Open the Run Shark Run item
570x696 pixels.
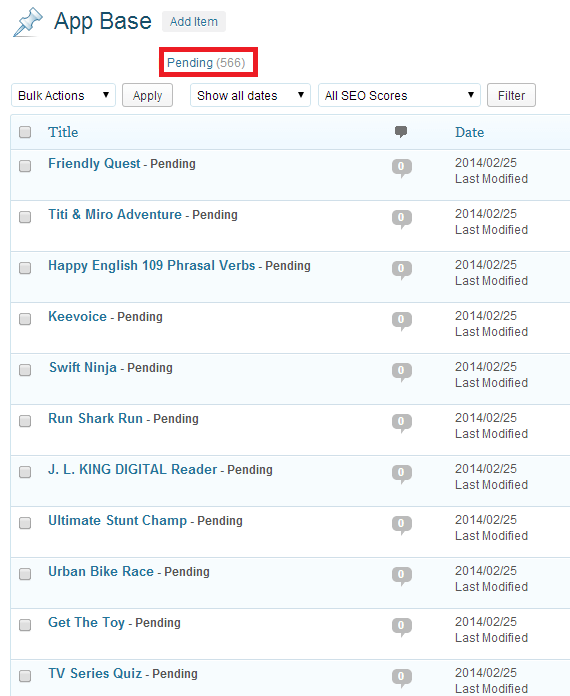coord(95,419)
